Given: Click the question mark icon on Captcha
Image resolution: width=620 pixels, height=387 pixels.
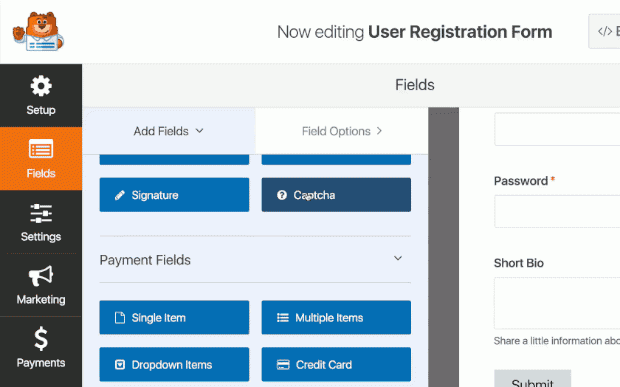Looking at the screenshot, I should click(282, 195).
